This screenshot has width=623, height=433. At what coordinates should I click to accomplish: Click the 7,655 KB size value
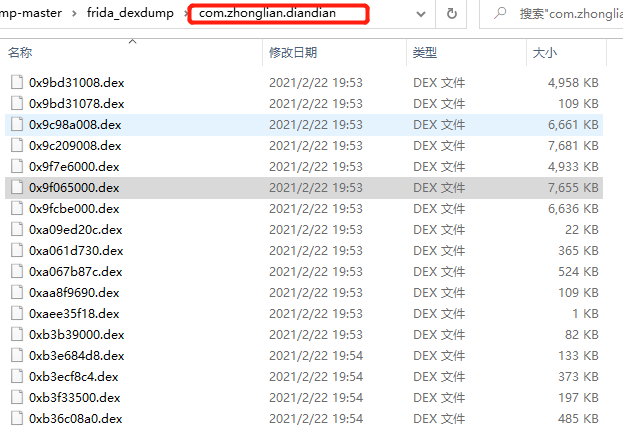coord(573,188)
